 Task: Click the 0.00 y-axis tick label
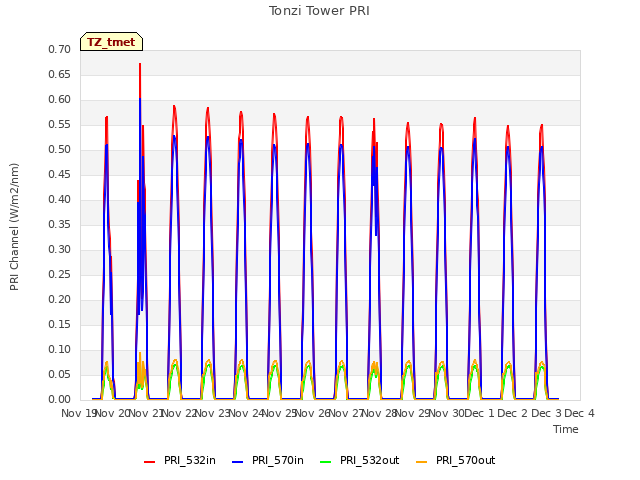coord(60,399)
